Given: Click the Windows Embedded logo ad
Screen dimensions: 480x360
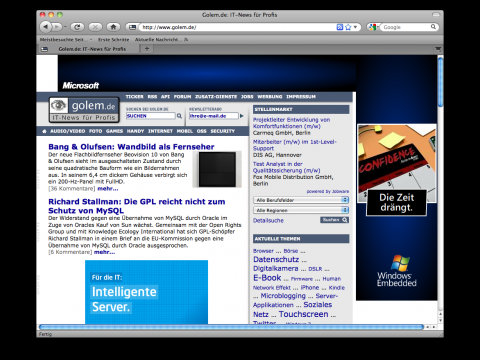Looking at the screenshot, I should pyautogui.click(x=397, y=271).
